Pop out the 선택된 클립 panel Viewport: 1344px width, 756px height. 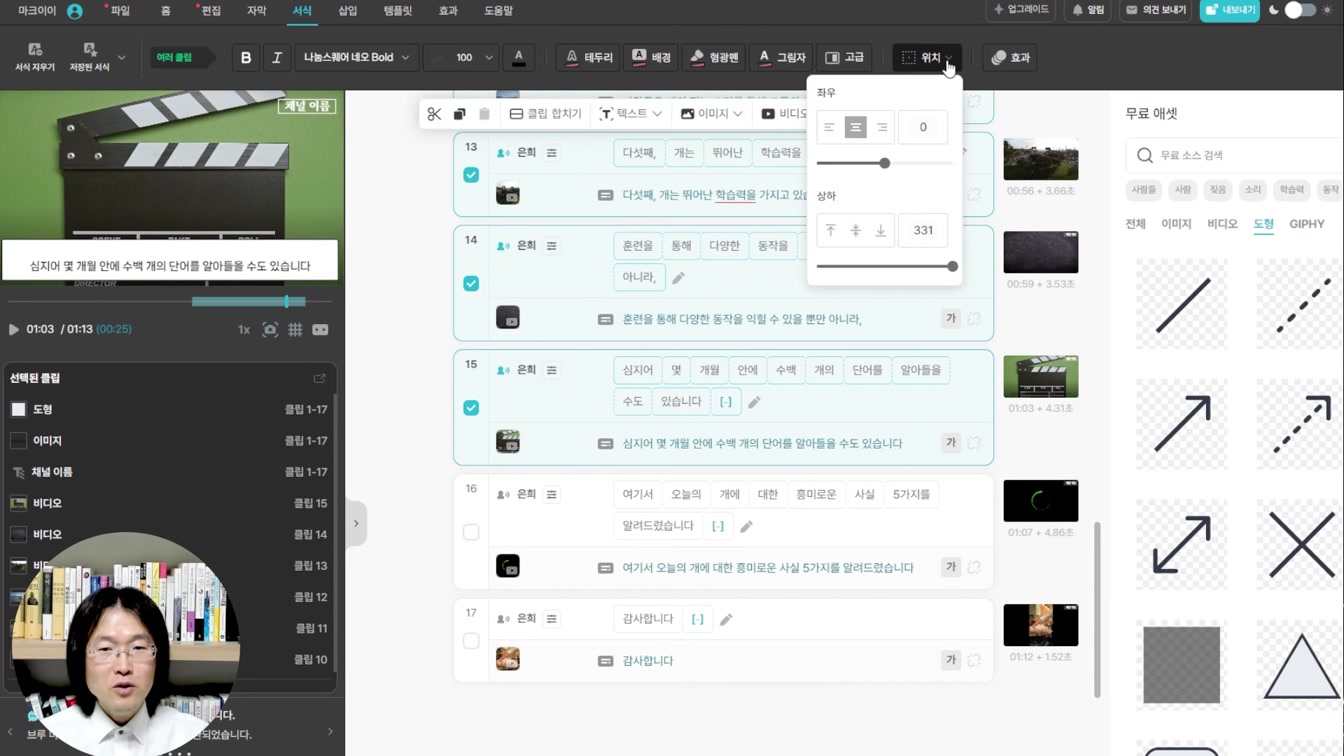(320, 378)
